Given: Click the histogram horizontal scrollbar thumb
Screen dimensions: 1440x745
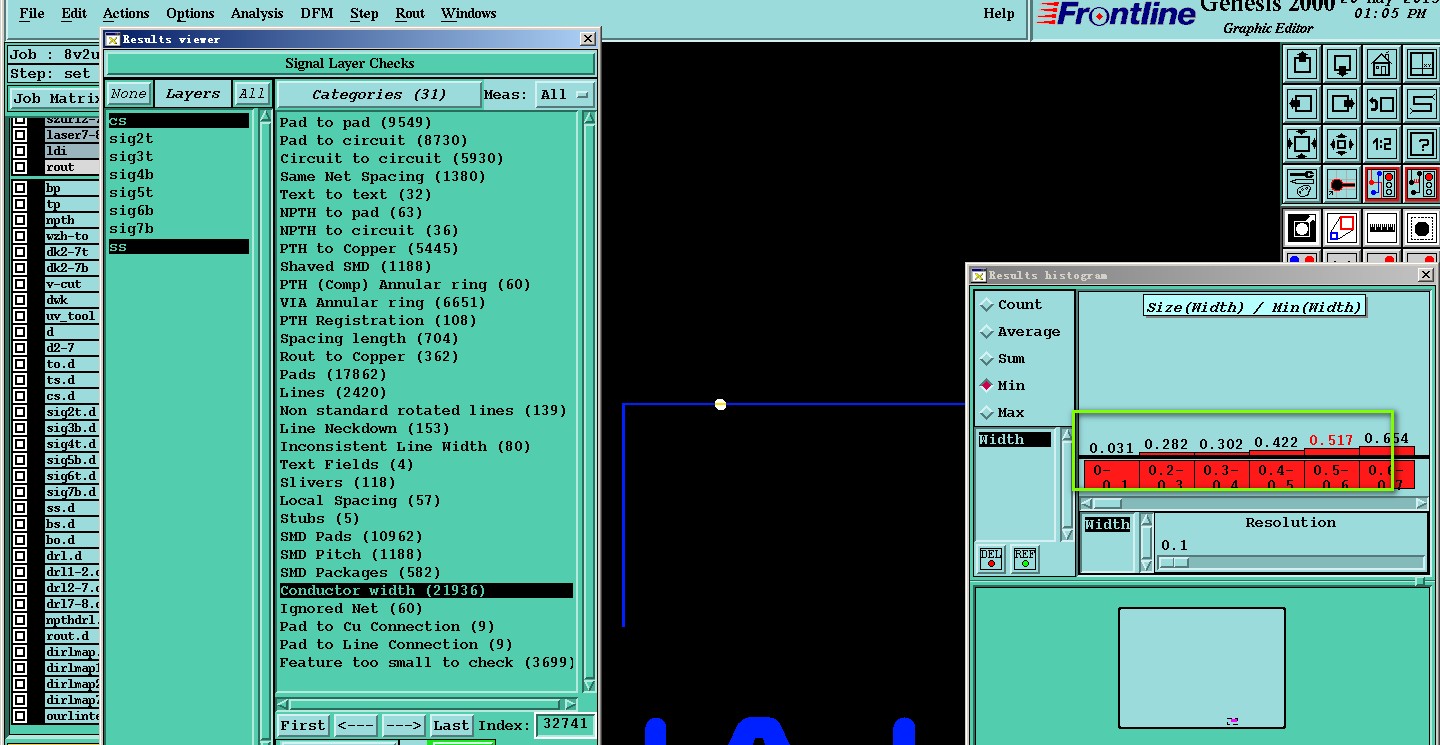Looking at the screenshot, I should pyautogui.click(x=1106, y=503).
